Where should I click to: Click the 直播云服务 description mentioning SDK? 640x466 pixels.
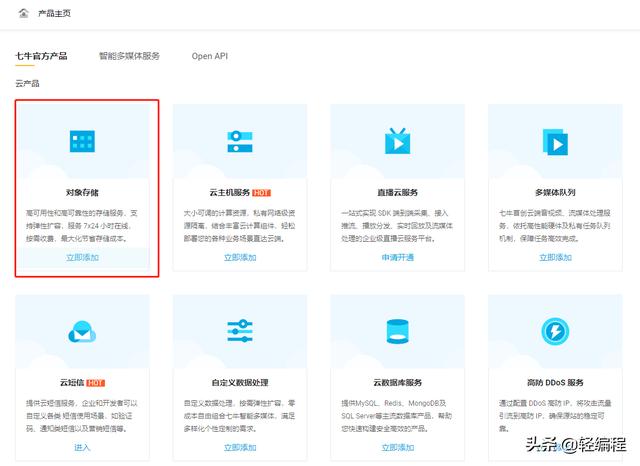398,225
